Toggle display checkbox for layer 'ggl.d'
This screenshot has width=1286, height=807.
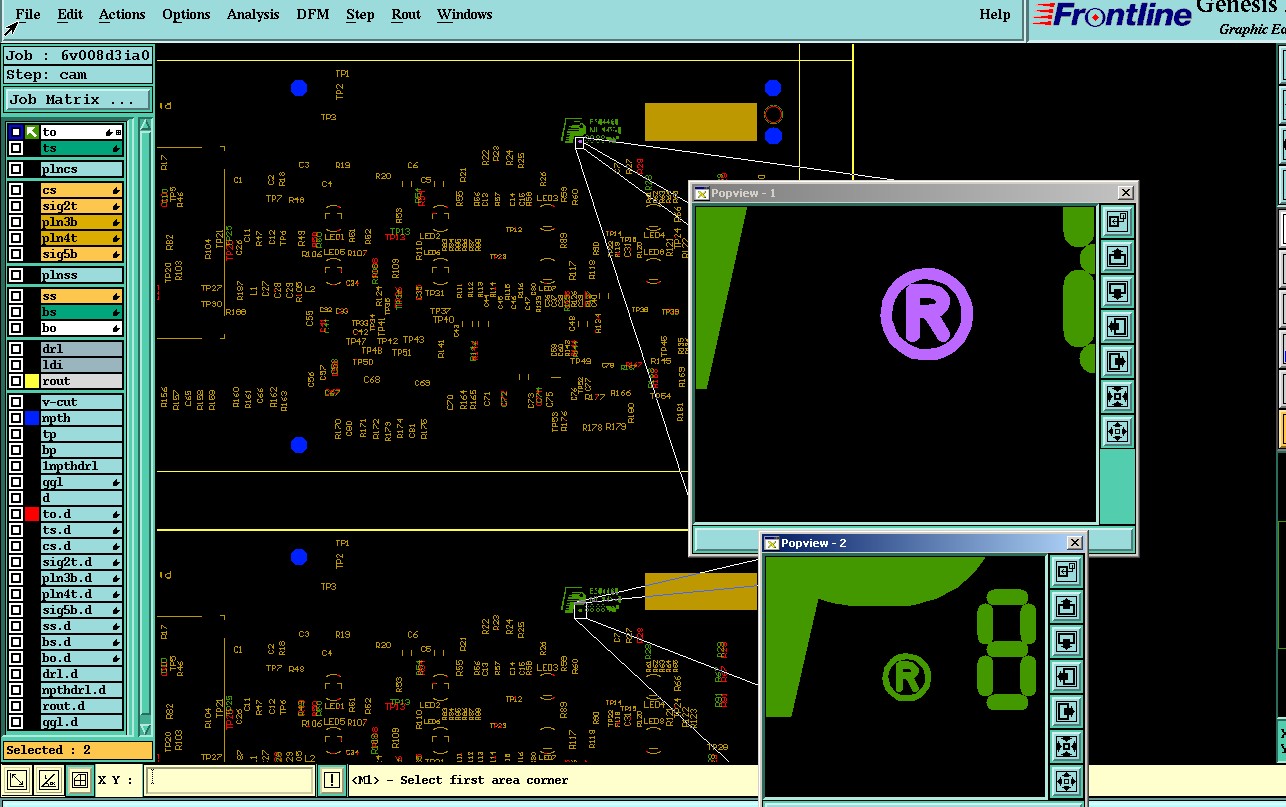point(15,722)
